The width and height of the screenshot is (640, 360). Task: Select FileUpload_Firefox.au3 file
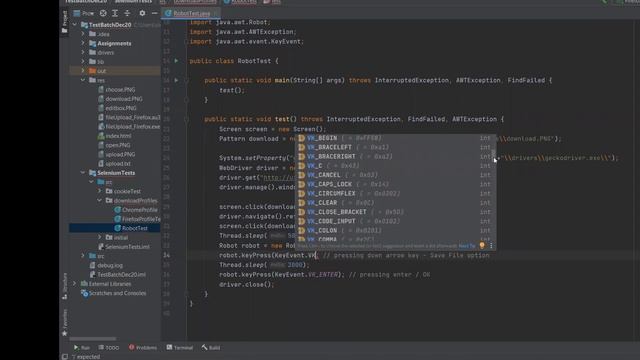coord(133,117)
